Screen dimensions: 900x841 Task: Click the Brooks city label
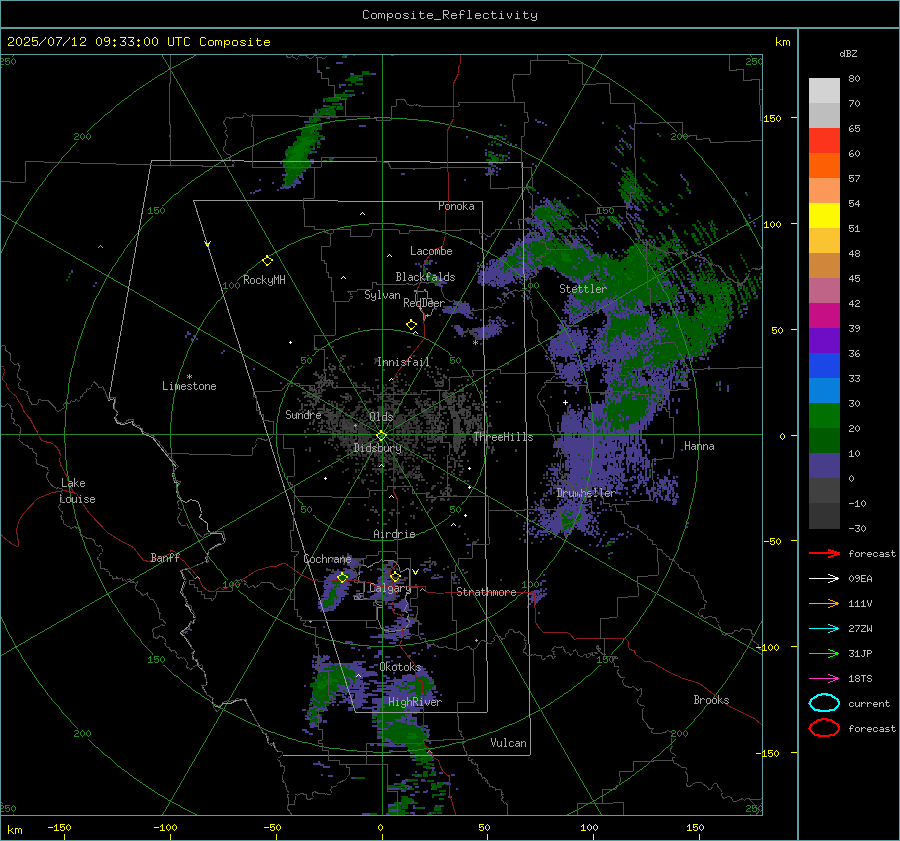pos(711,700)
